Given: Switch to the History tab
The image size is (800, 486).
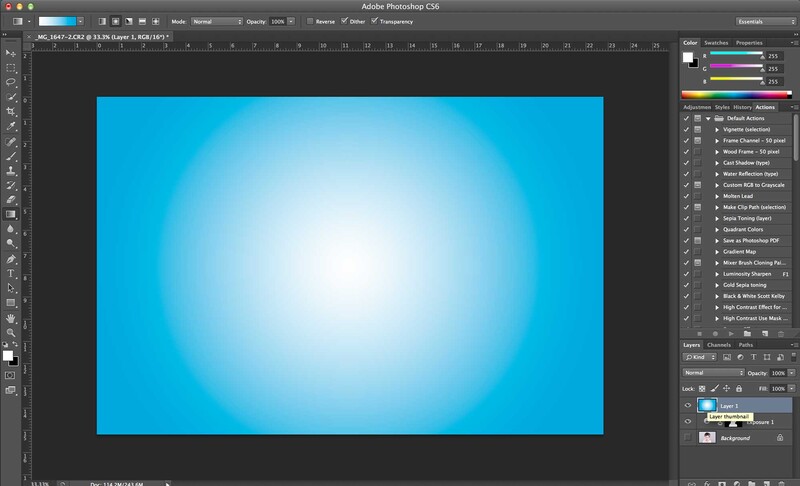Looking at the screenshot, I should (742, 107).
